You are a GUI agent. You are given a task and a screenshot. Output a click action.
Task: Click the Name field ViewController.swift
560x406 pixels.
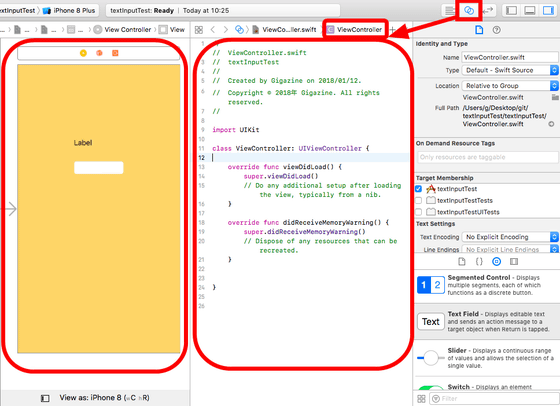pyautogui.click(x=510, y=57)
